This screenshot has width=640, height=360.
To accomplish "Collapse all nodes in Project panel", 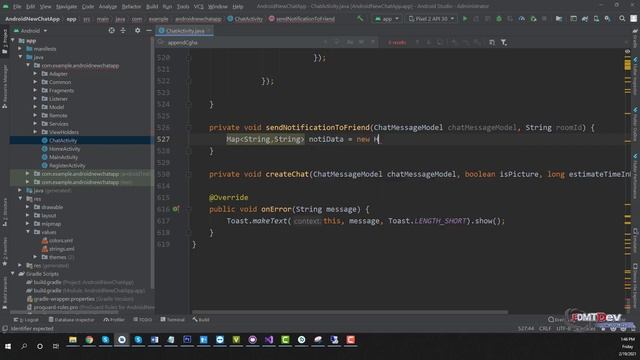I will (123, 31).
